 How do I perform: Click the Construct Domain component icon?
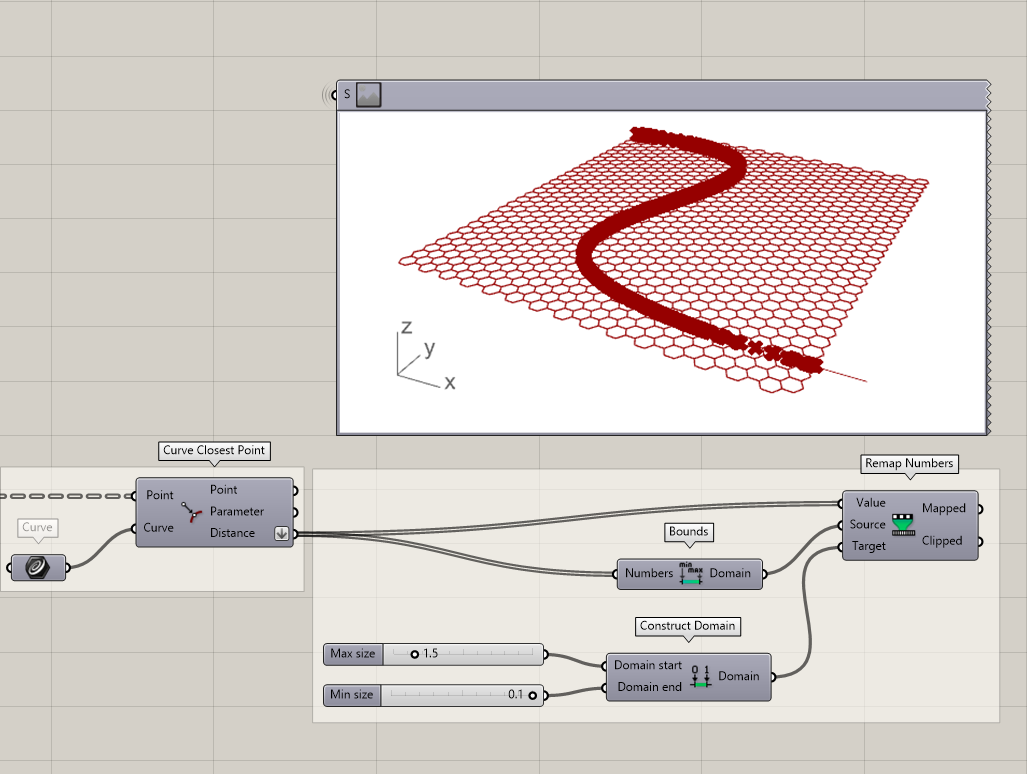[x=701, y=676]
